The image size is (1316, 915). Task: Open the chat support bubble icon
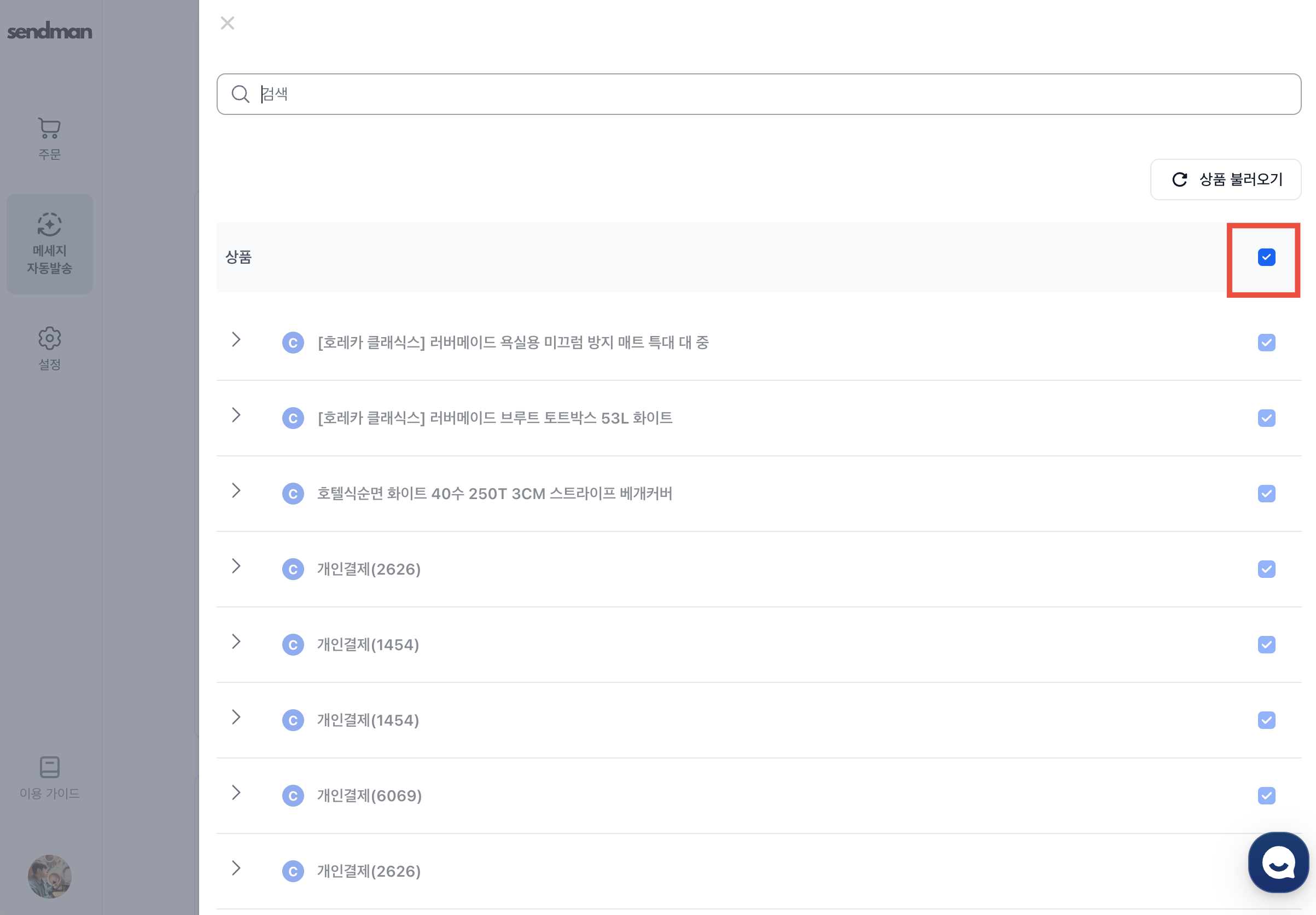coord(1278,862)
